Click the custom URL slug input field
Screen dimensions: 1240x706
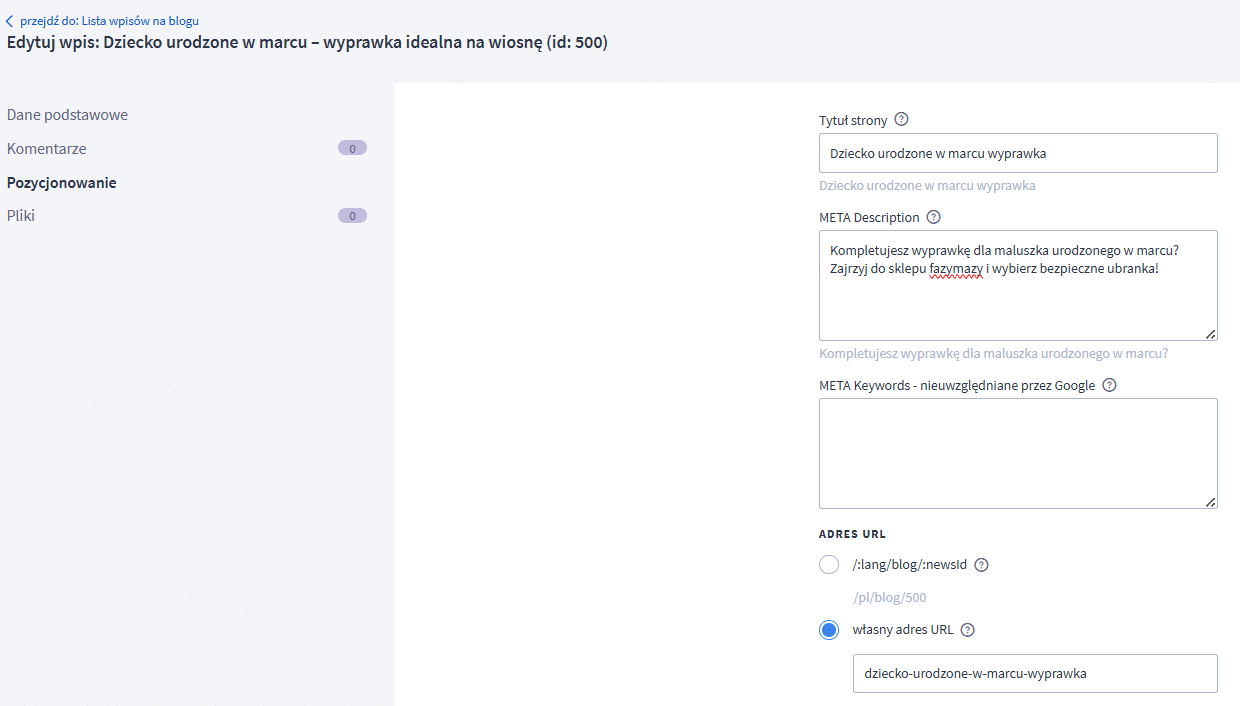click(1034, 673)
